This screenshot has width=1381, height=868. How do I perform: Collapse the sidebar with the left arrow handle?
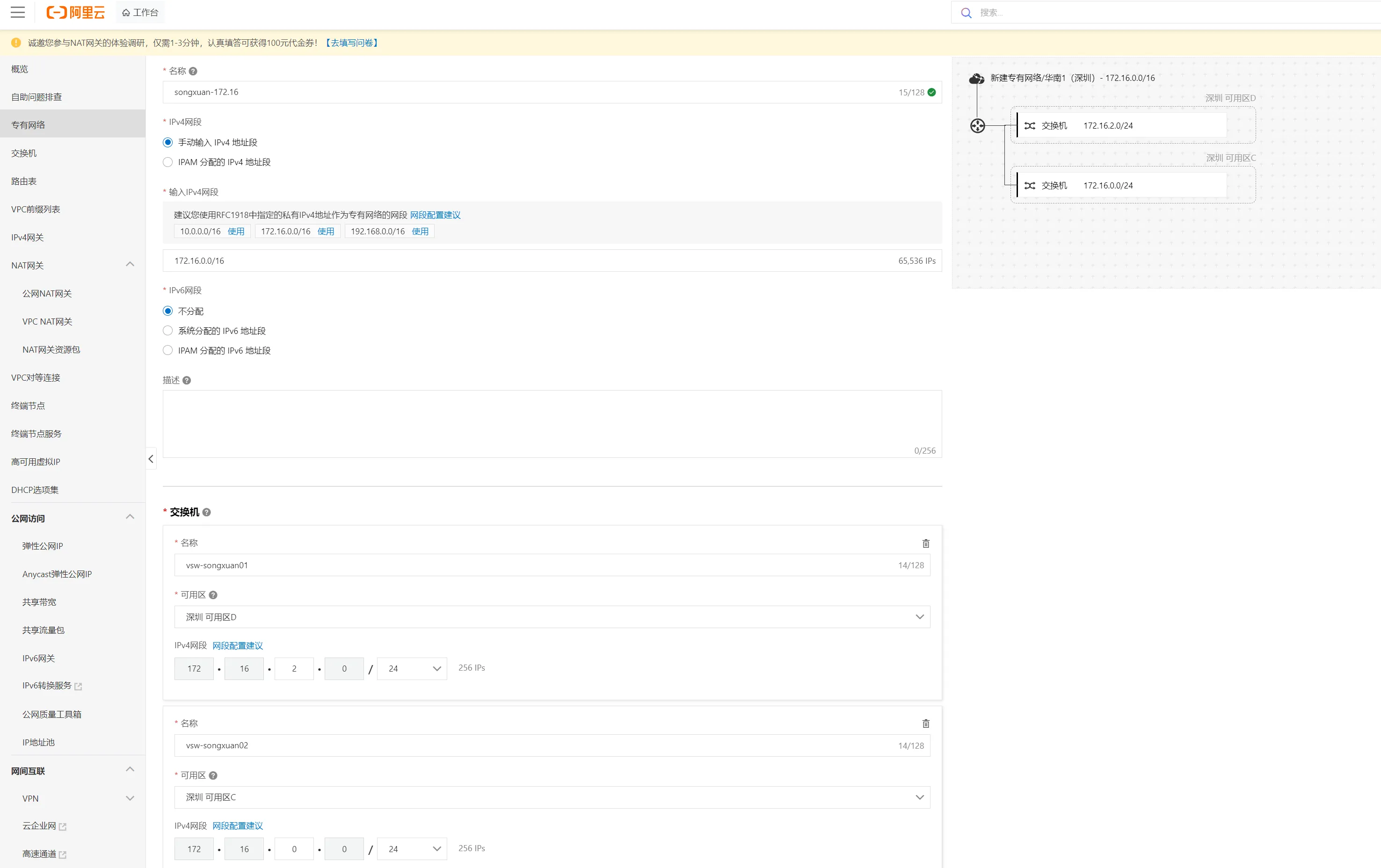[x=151, y=459]
